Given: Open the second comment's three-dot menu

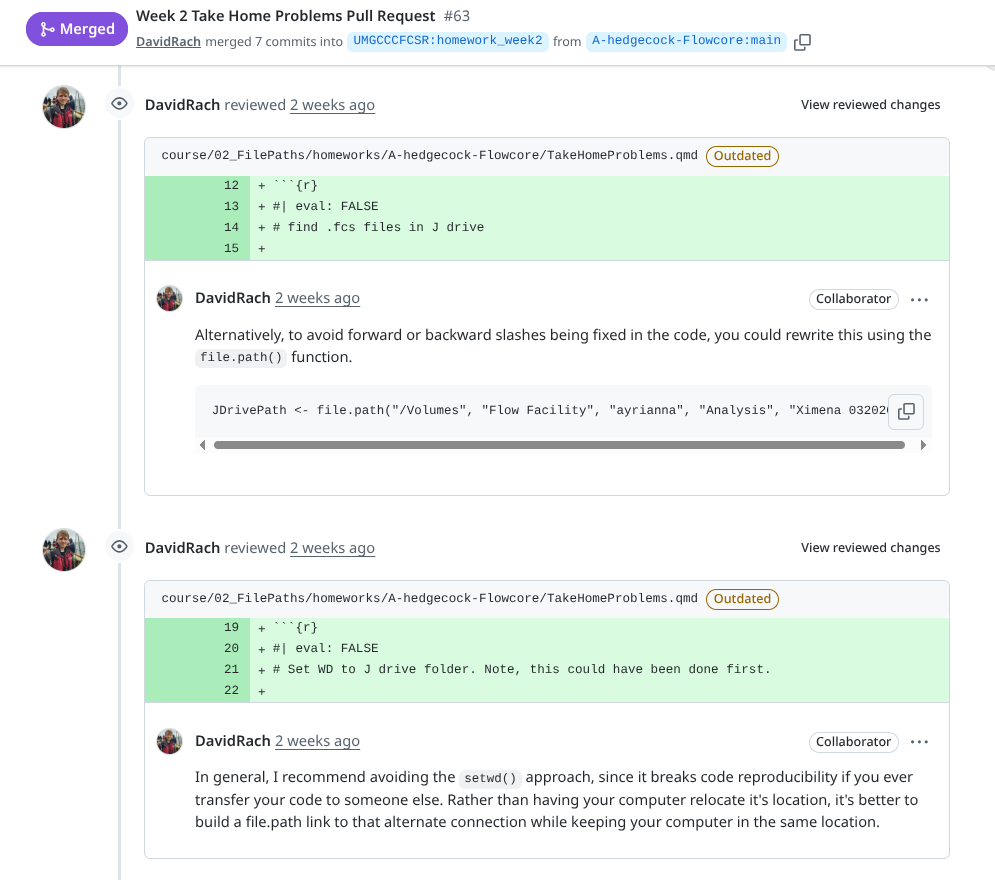Looking at the screenshot, I should click(x=920, y=742).
